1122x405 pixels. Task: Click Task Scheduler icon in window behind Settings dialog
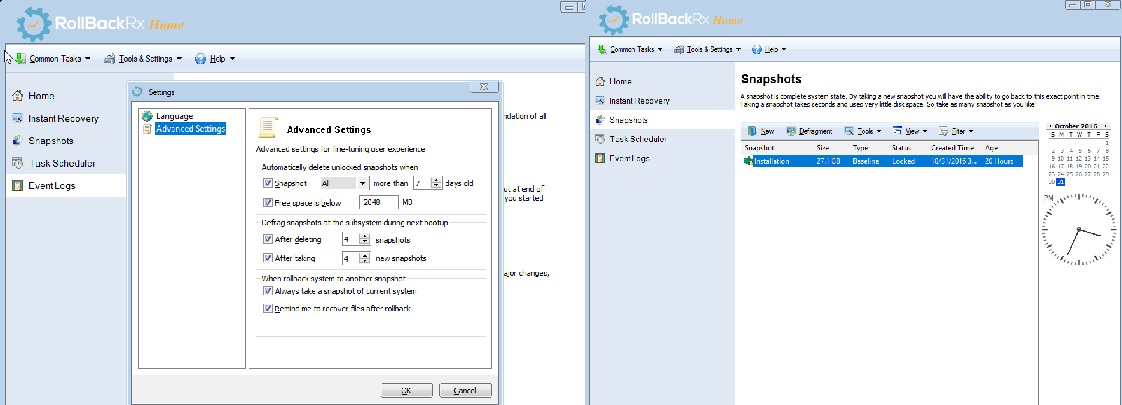pyautogui.click(x=18, y=163)
